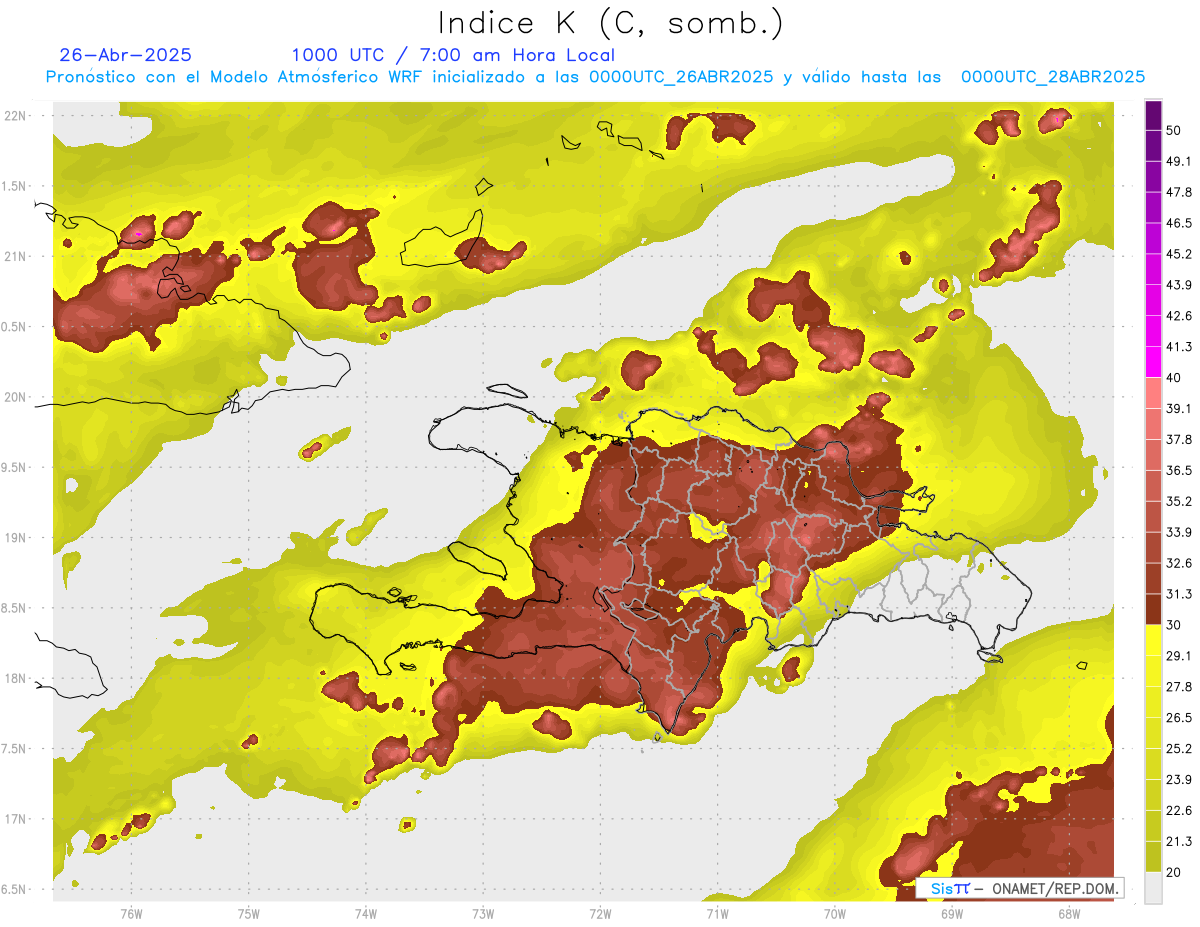Click the '41.3' value on the color scale
The height and width of the screenshot is (927, 1200).
[1179, 347]
